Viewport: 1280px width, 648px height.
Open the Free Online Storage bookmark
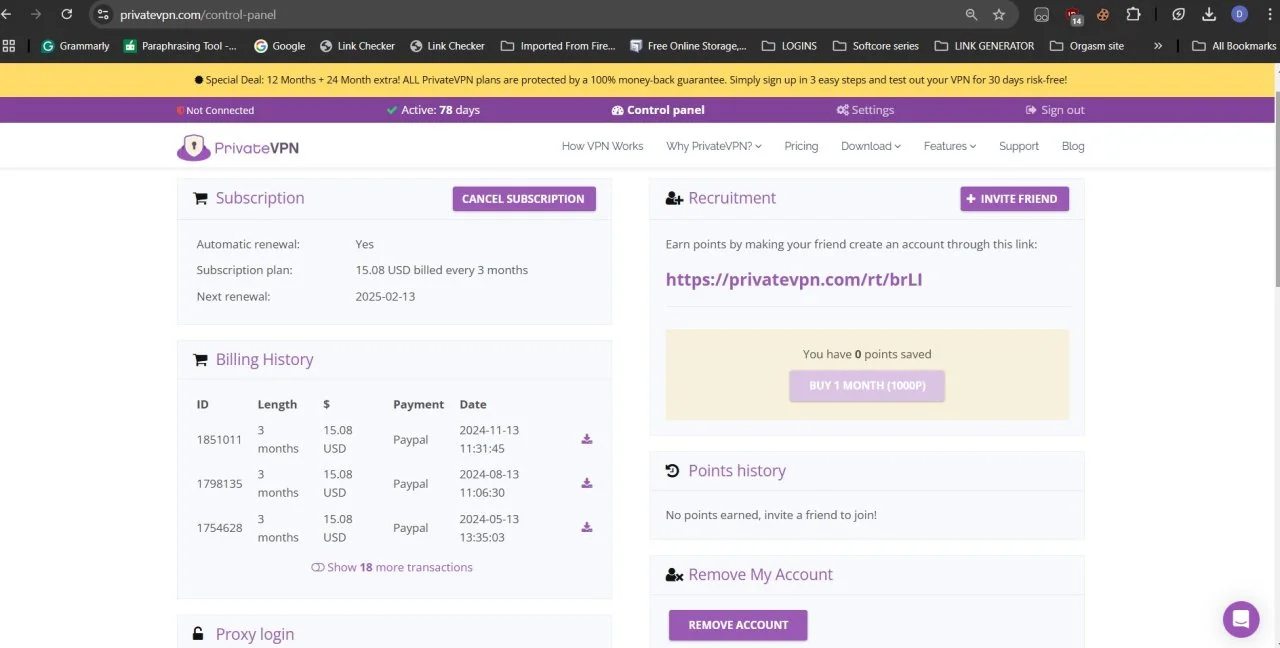click(688, 46)
